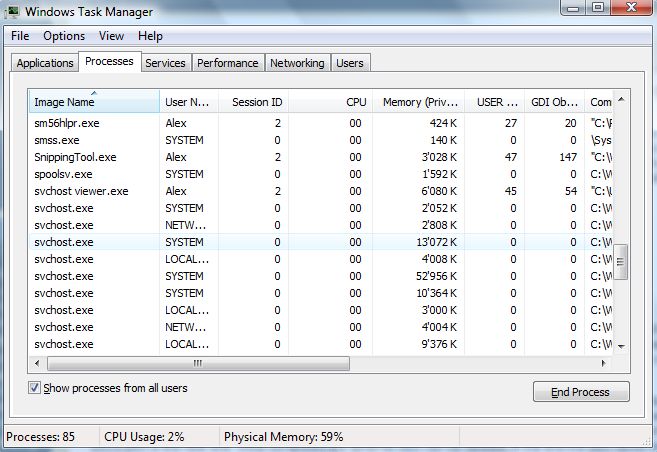Click USER objects value 47
657x452 pixels.
click(x=511, y=157)
